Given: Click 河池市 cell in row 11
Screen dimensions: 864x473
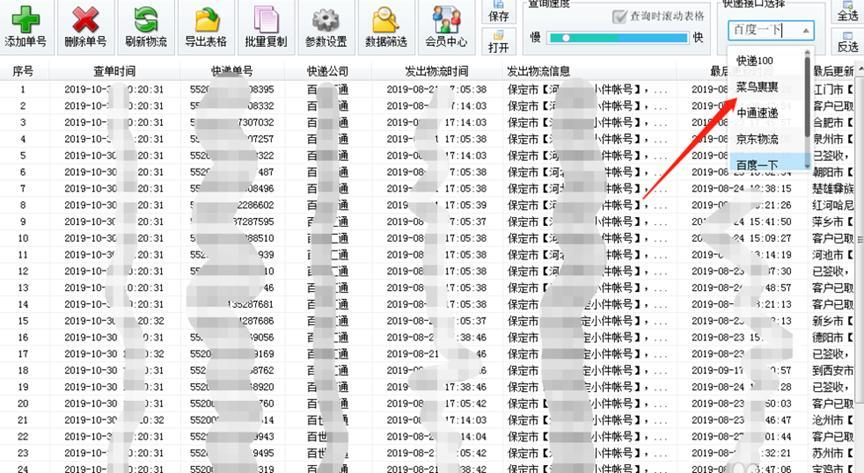Looking at the screenshot, I should pos(833,255).
